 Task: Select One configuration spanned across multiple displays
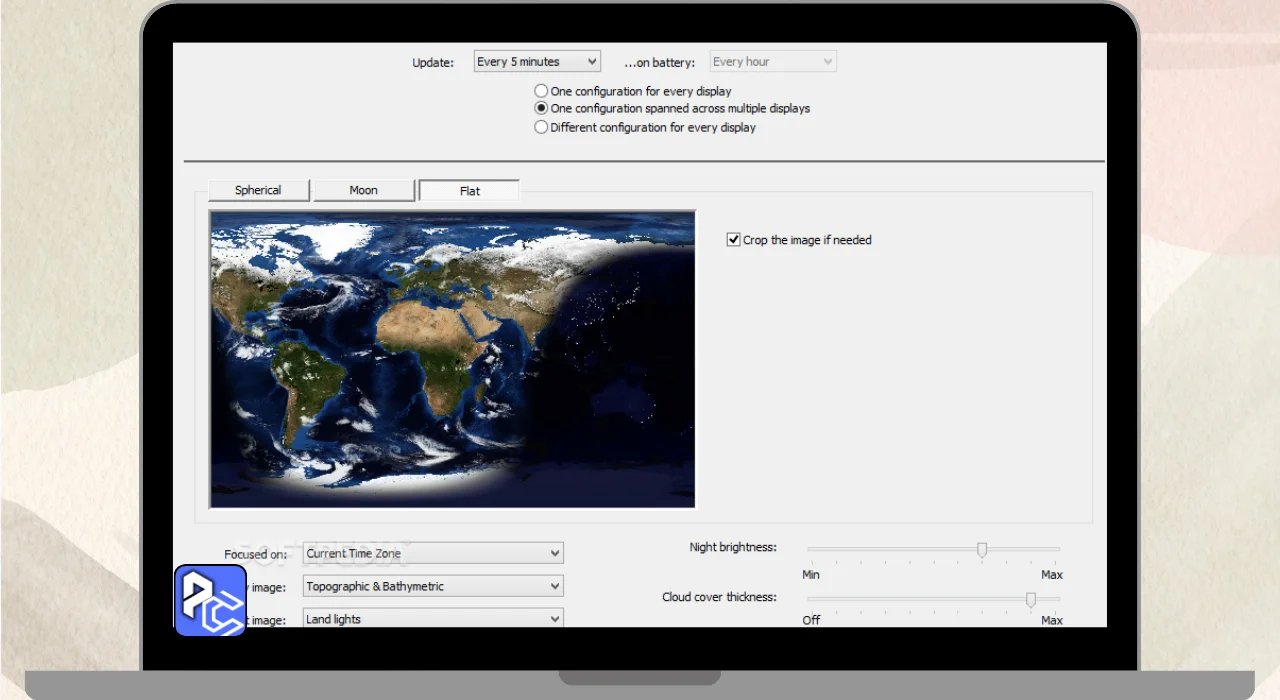[541, 108]
